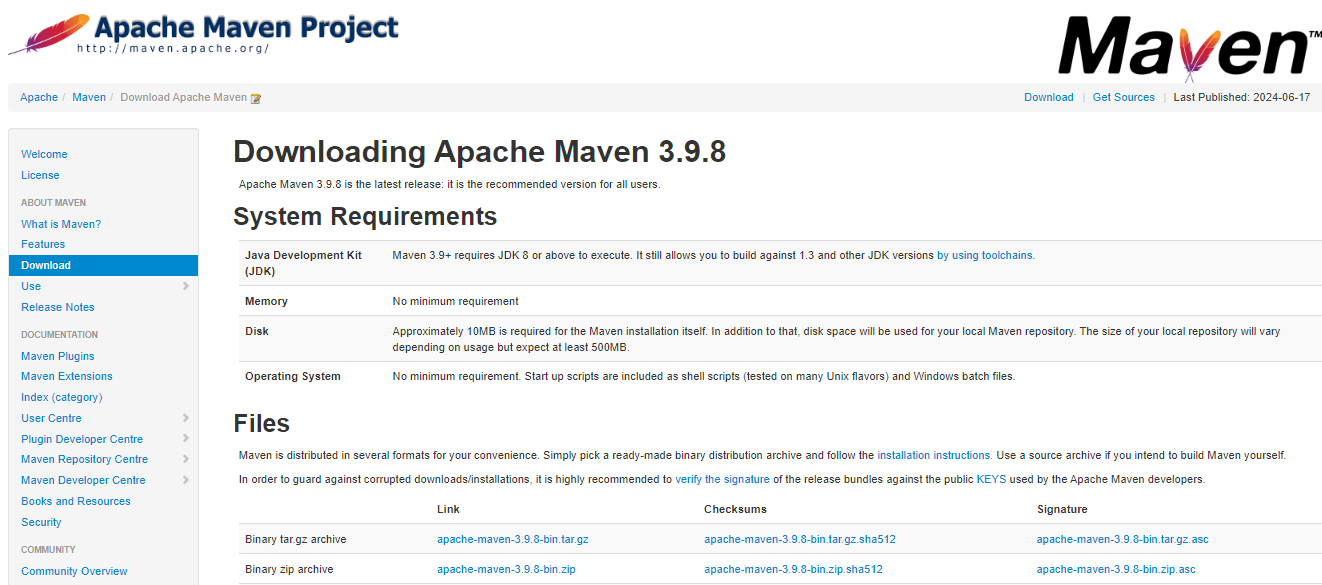Screen dimensions: 1322x585
Task: Select Maven Plugins in the sidebar
Action: (57, 356)
